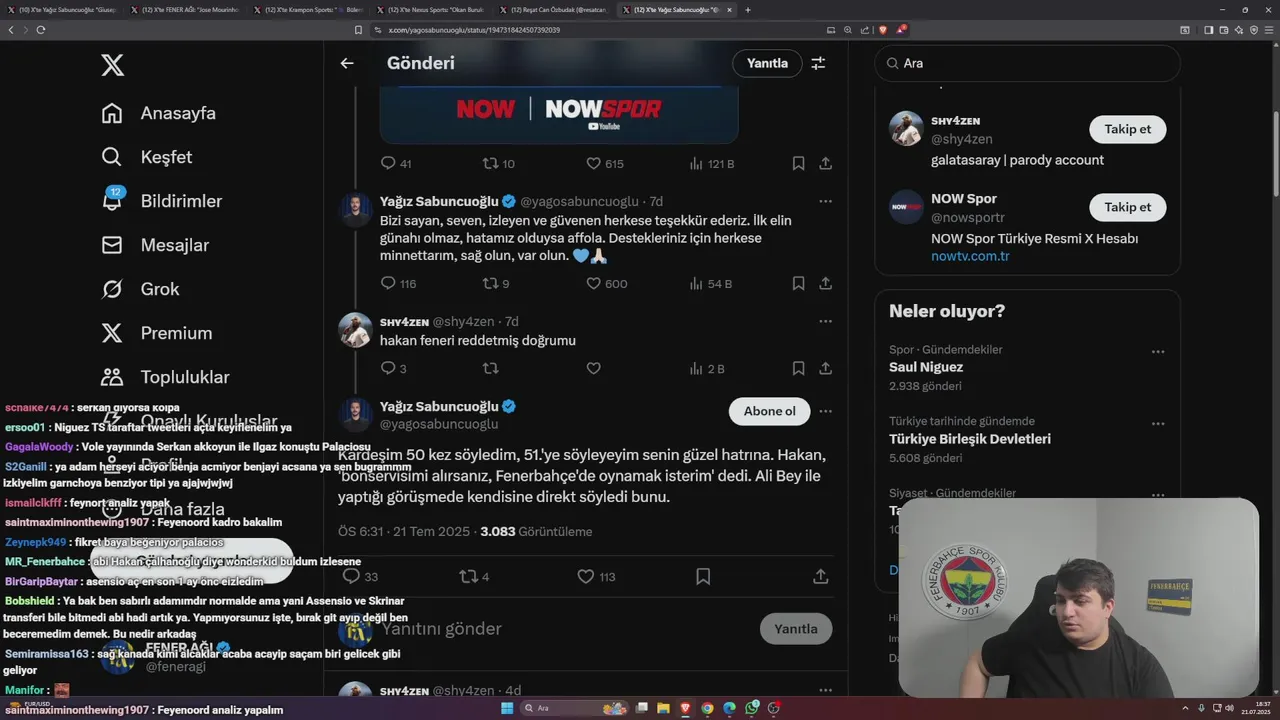Open a new browser tab

click(747, 10)
